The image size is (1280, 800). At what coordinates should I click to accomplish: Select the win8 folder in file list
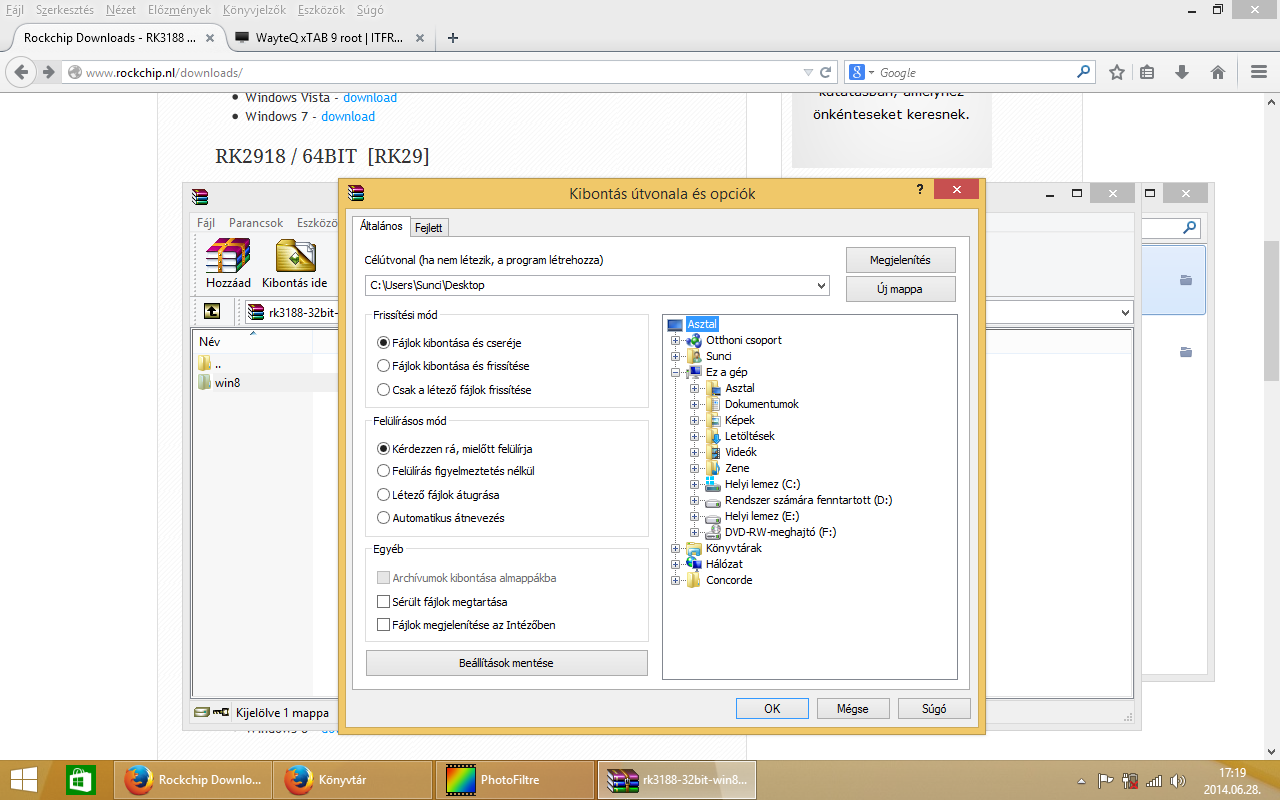click(x=227, y=382)
